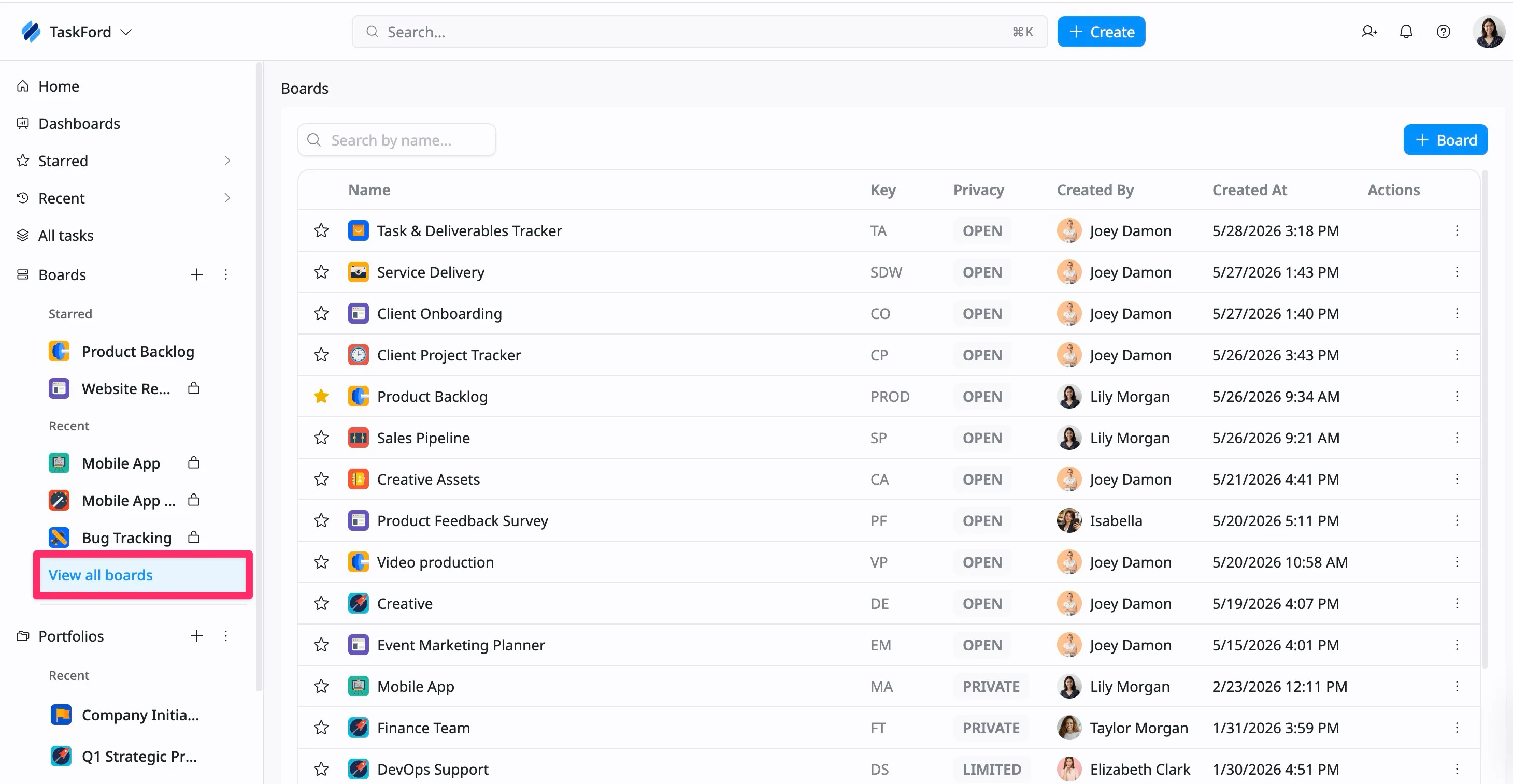Click the Service Delivery board icon
Screen dimensions: 1513x784
pyautogui.click(x=358, y=272)
